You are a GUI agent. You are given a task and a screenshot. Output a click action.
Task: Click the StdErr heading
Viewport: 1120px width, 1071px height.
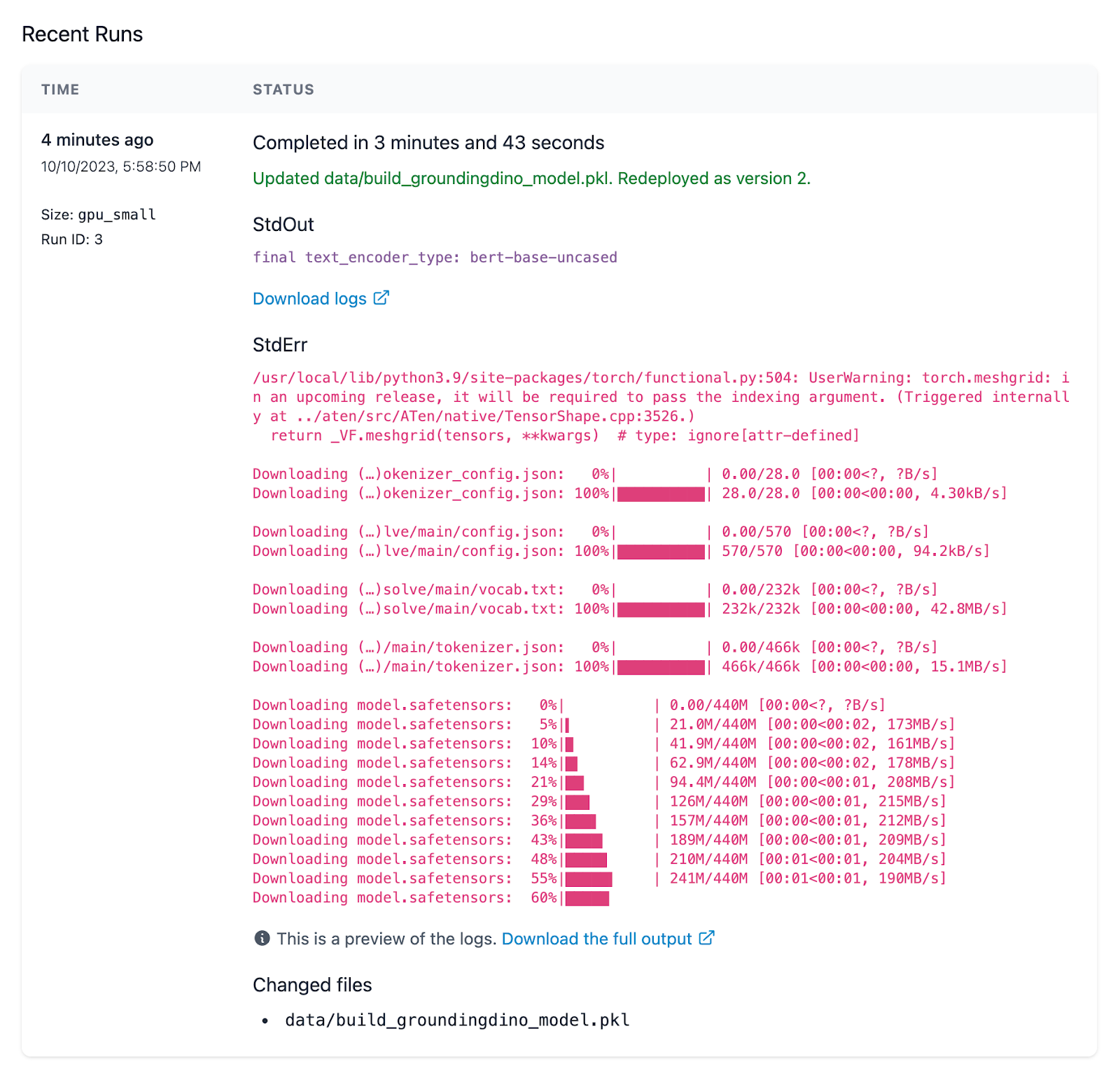[x=280, y=345]
